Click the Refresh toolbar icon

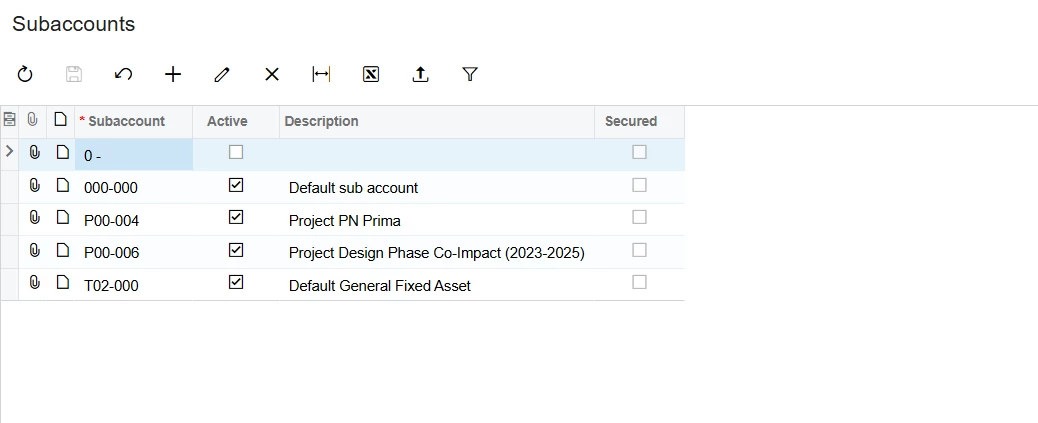(x=25, y=74)
